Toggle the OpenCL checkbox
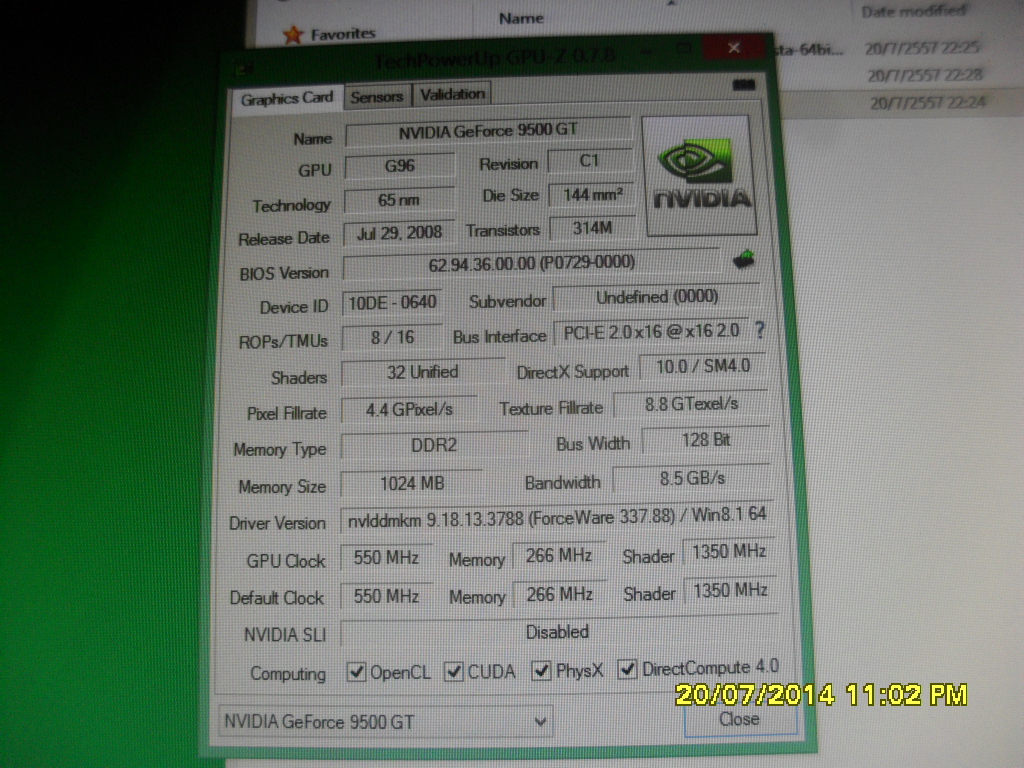The width and height of the screenshot is (1024, 768). point(356,671)
